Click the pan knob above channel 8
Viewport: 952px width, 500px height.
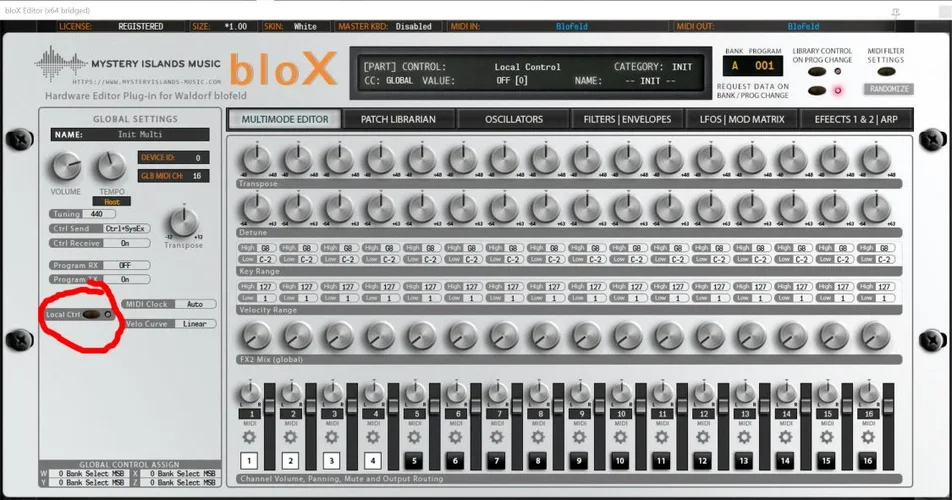[538, 393]
